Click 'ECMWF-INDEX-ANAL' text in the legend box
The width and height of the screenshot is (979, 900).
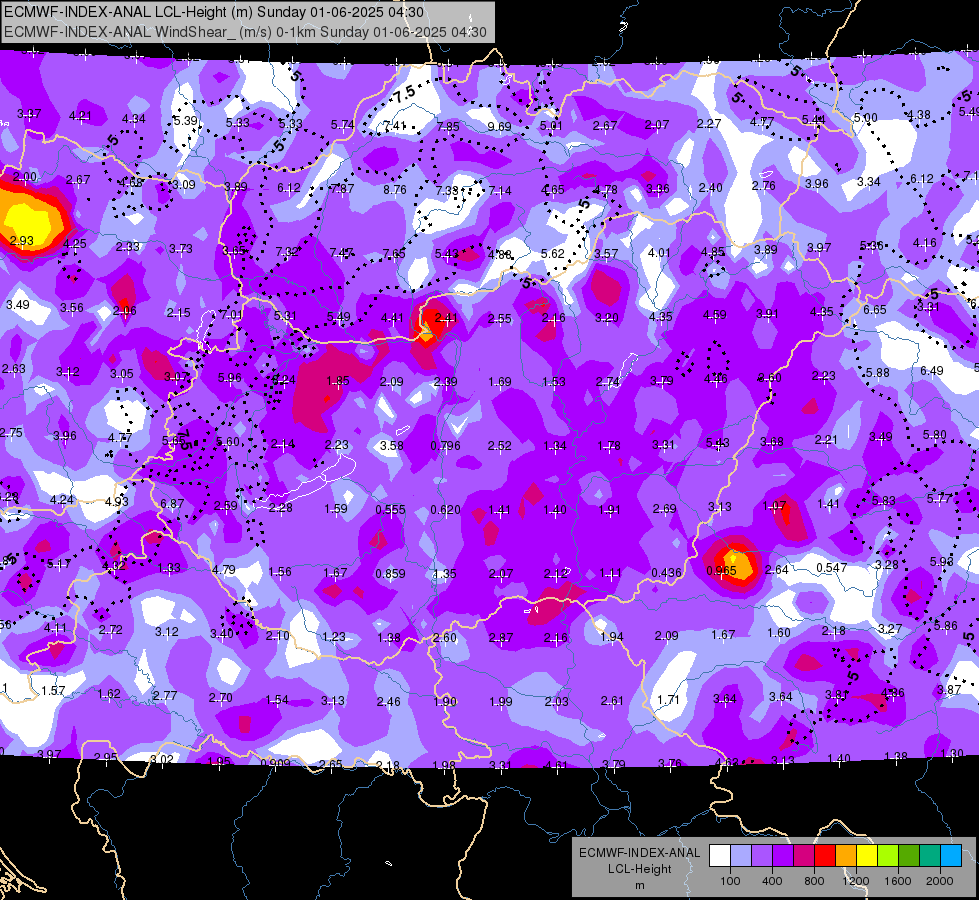[639, 853]
